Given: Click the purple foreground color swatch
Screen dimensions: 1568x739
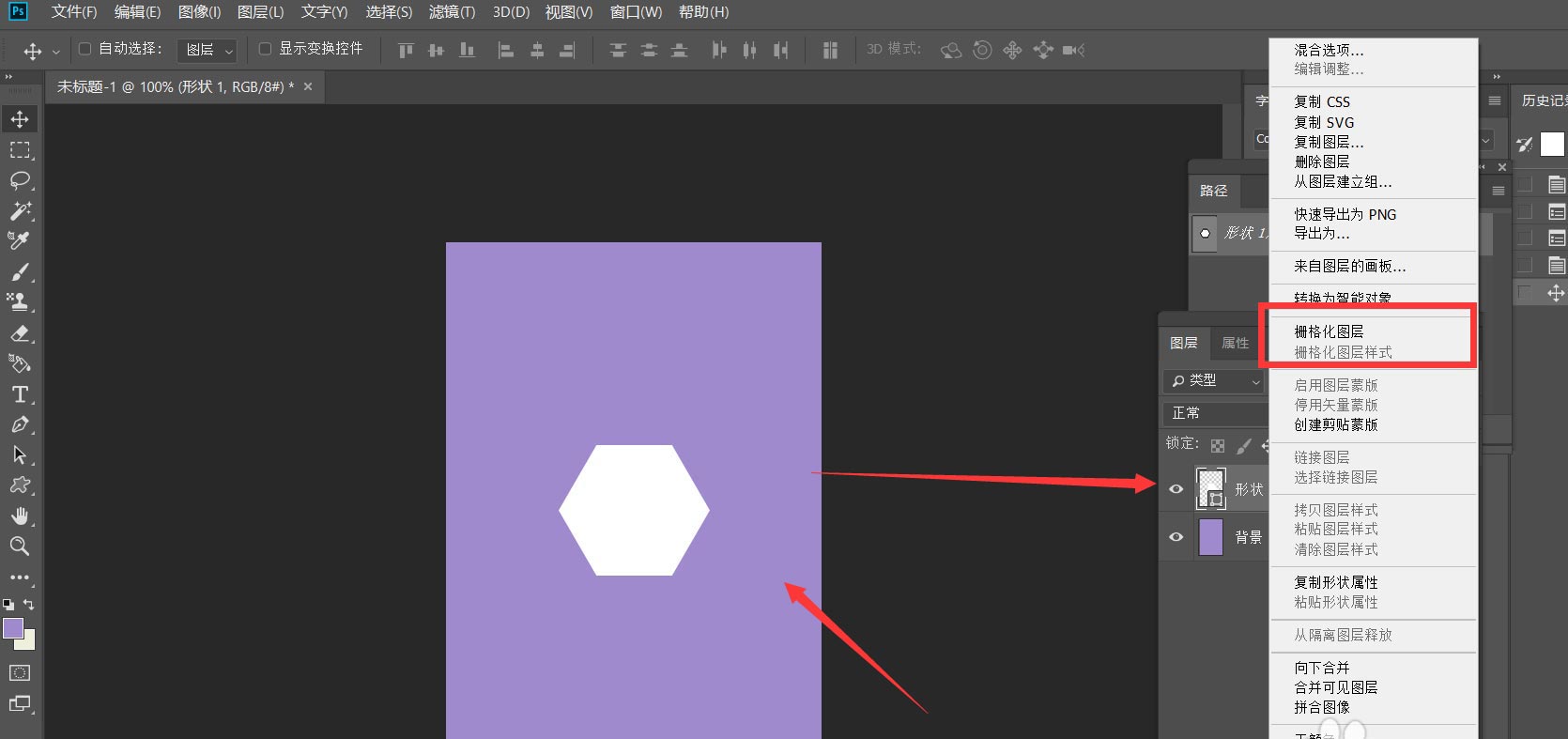Looking at the screenshot, I should [x=12, y=628].
